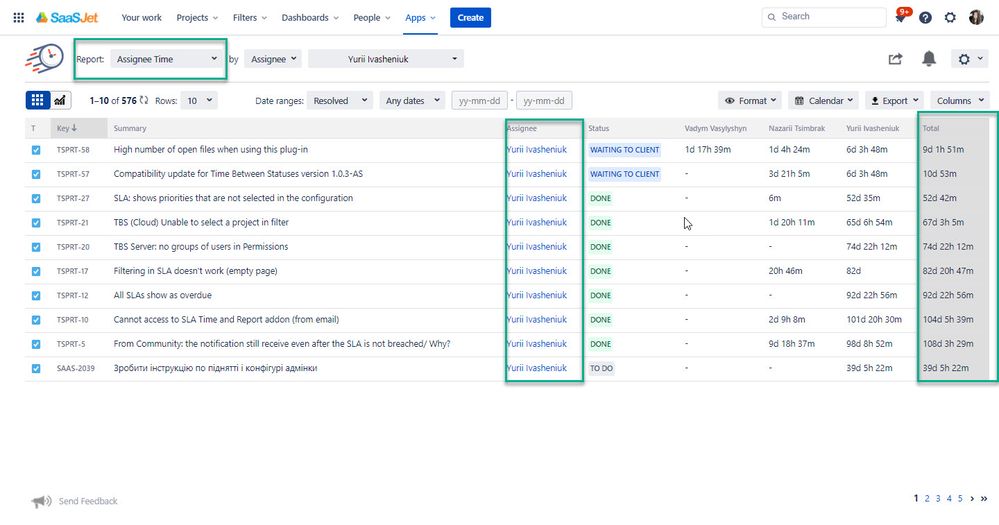
Task: Open the Columns dropdown
Action: point(960,101)
